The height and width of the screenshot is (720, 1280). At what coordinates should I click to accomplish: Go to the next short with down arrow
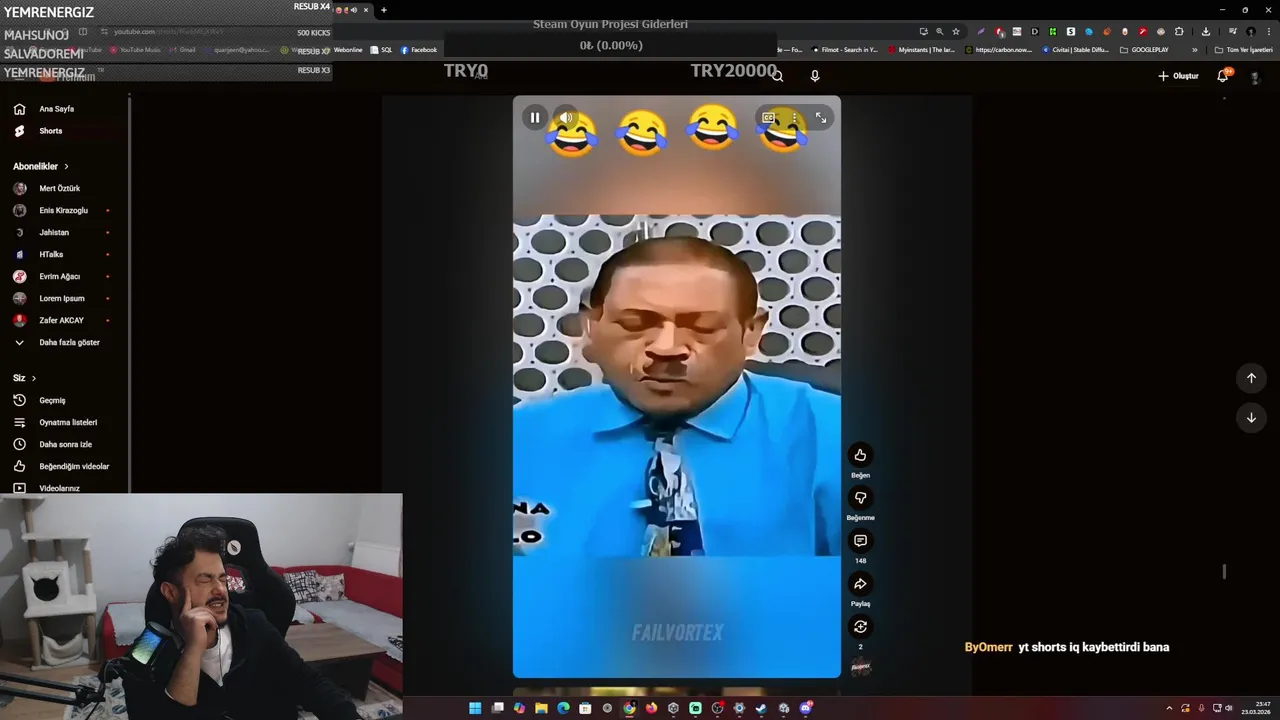pyautogui.click(x=1251, y=418)
